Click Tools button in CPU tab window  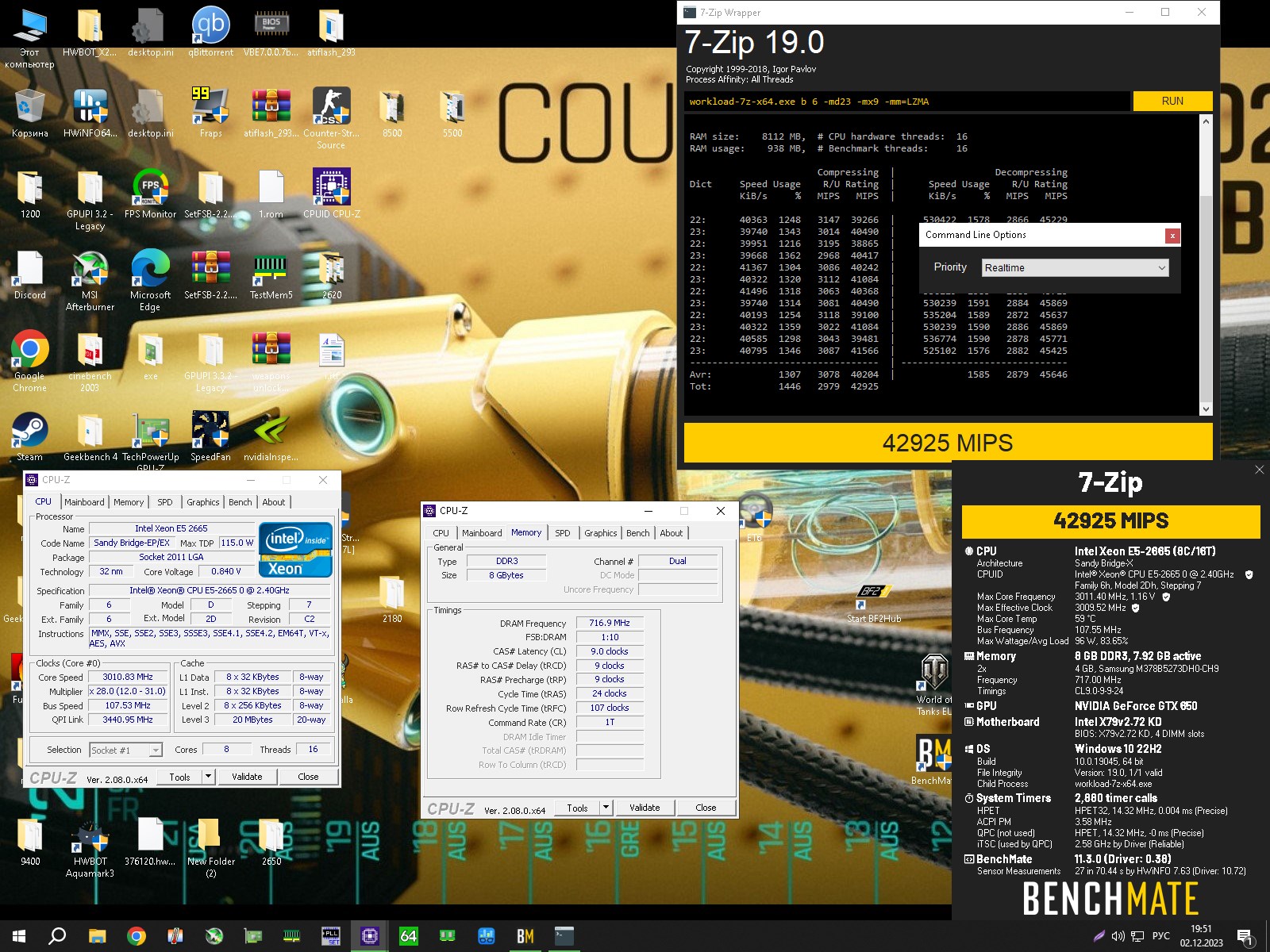(x=180, y=777)
